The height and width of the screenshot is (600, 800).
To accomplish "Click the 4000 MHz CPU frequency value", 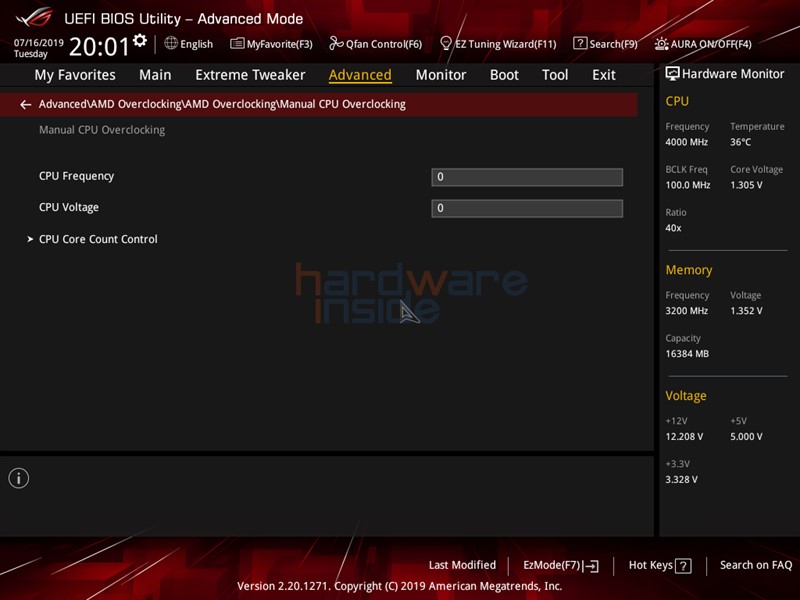I will [x=686, y=142].
